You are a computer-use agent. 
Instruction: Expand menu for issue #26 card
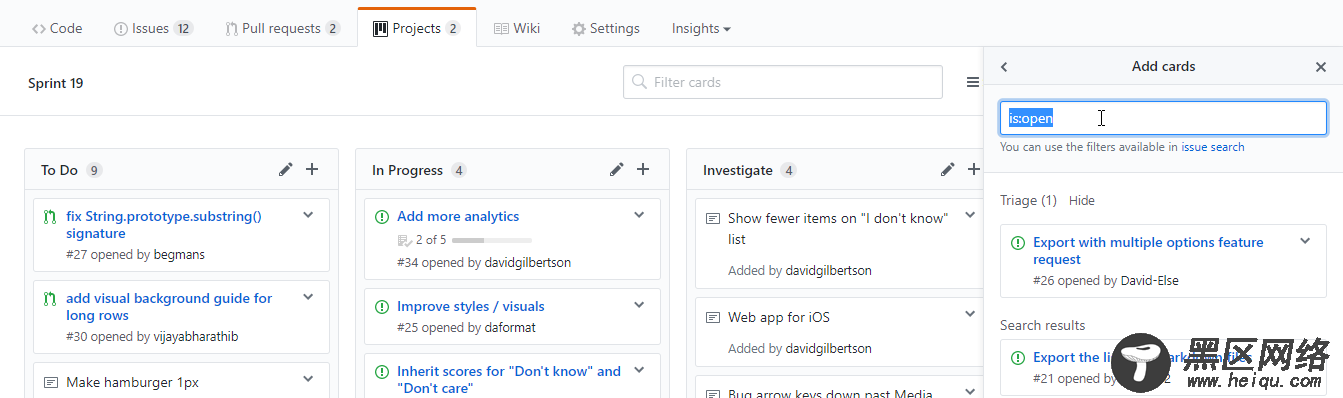tap(1305, 240)
